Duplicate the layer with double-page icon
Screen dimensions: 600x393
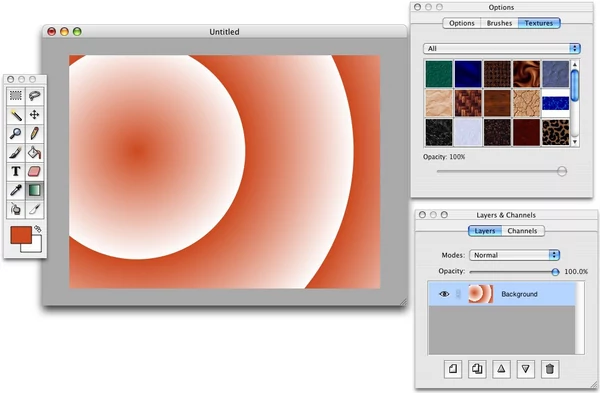477,369
